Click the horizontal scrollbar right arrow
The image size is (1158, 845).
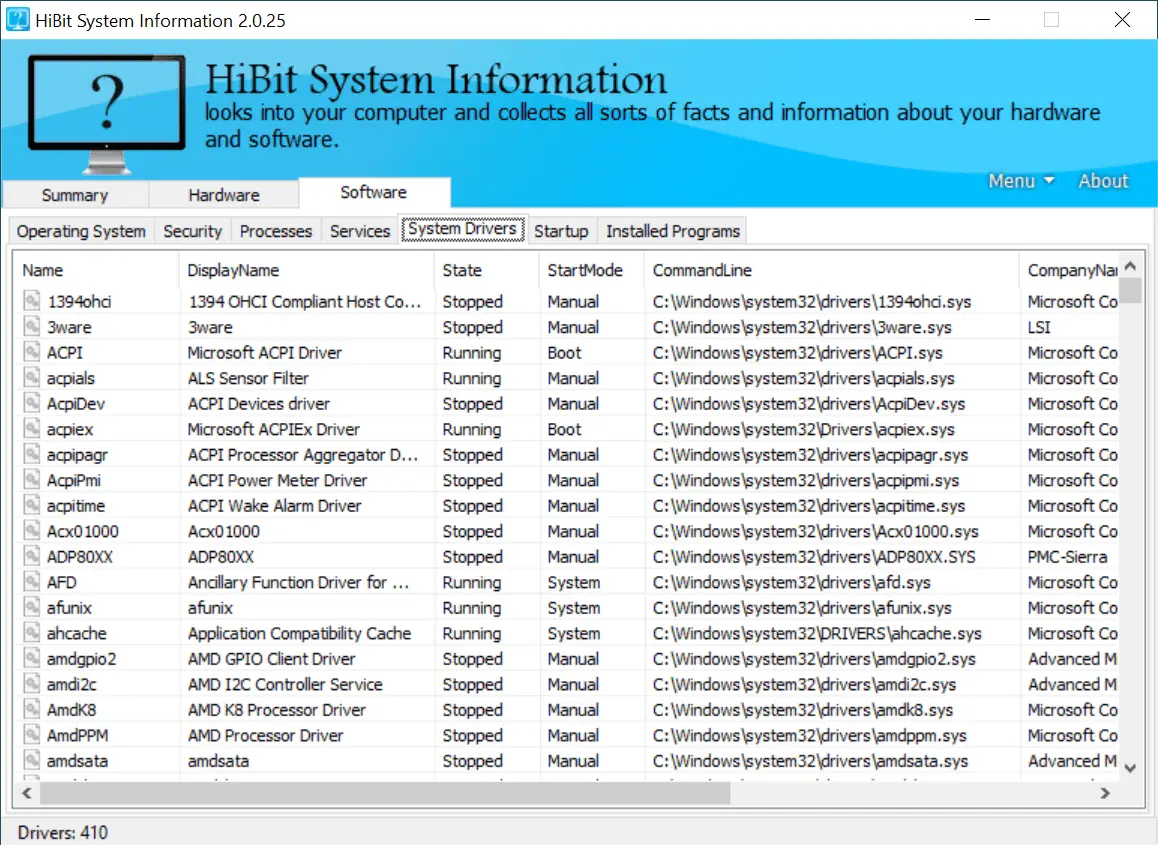pyautogui.click(x=1106, y=793)
